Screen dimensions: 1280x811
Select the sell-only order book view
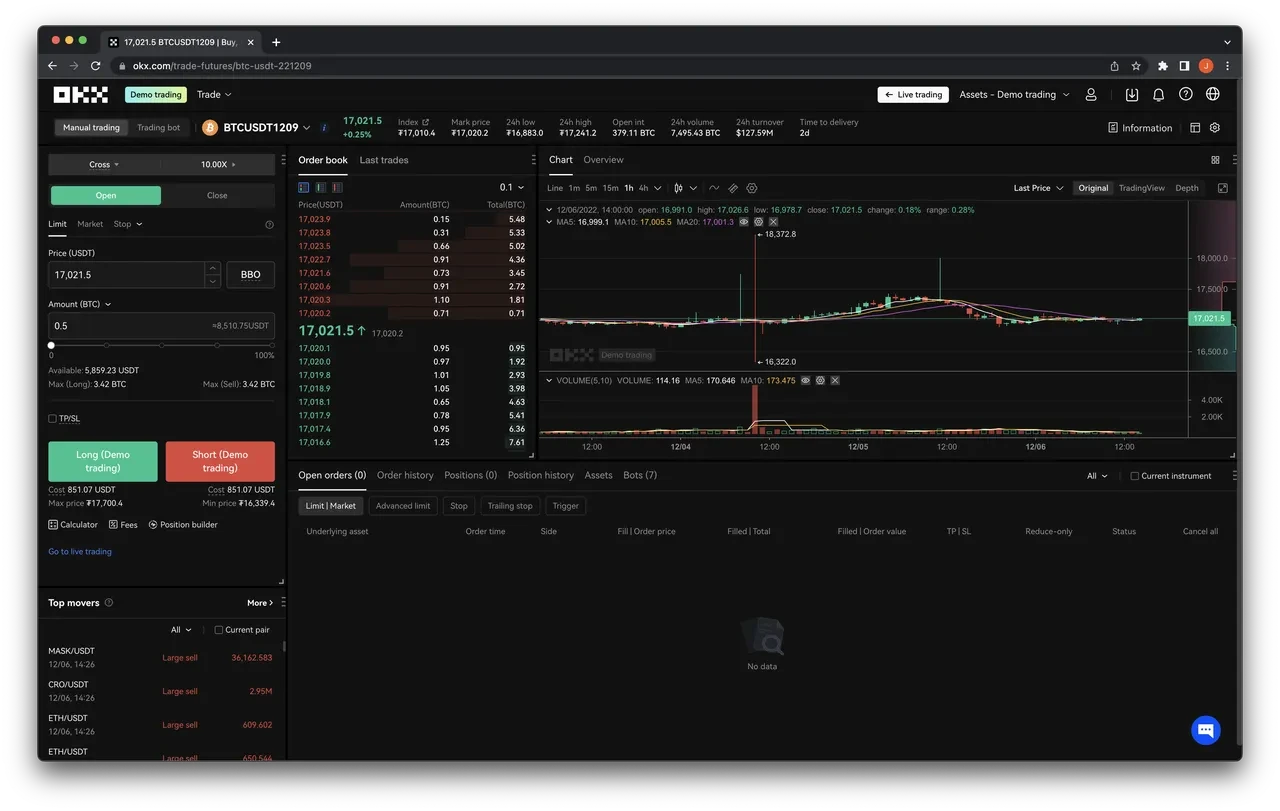[338, 187]
